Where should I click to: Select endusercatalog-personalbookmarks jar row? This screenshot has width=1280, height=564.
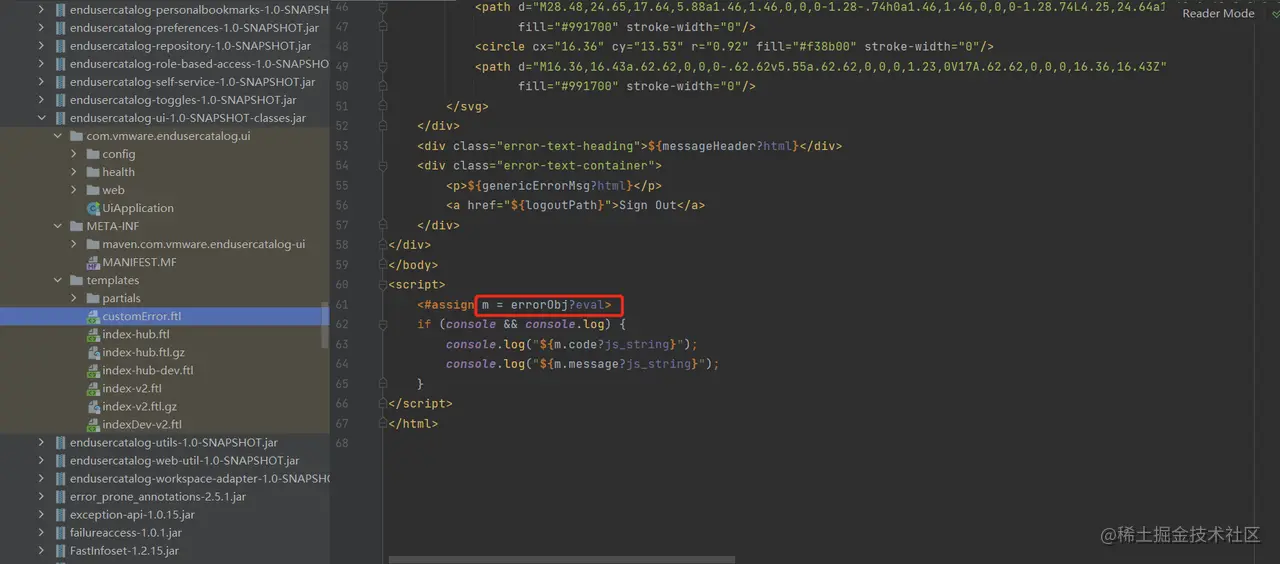pyautogui.click(x=165, y=10)
